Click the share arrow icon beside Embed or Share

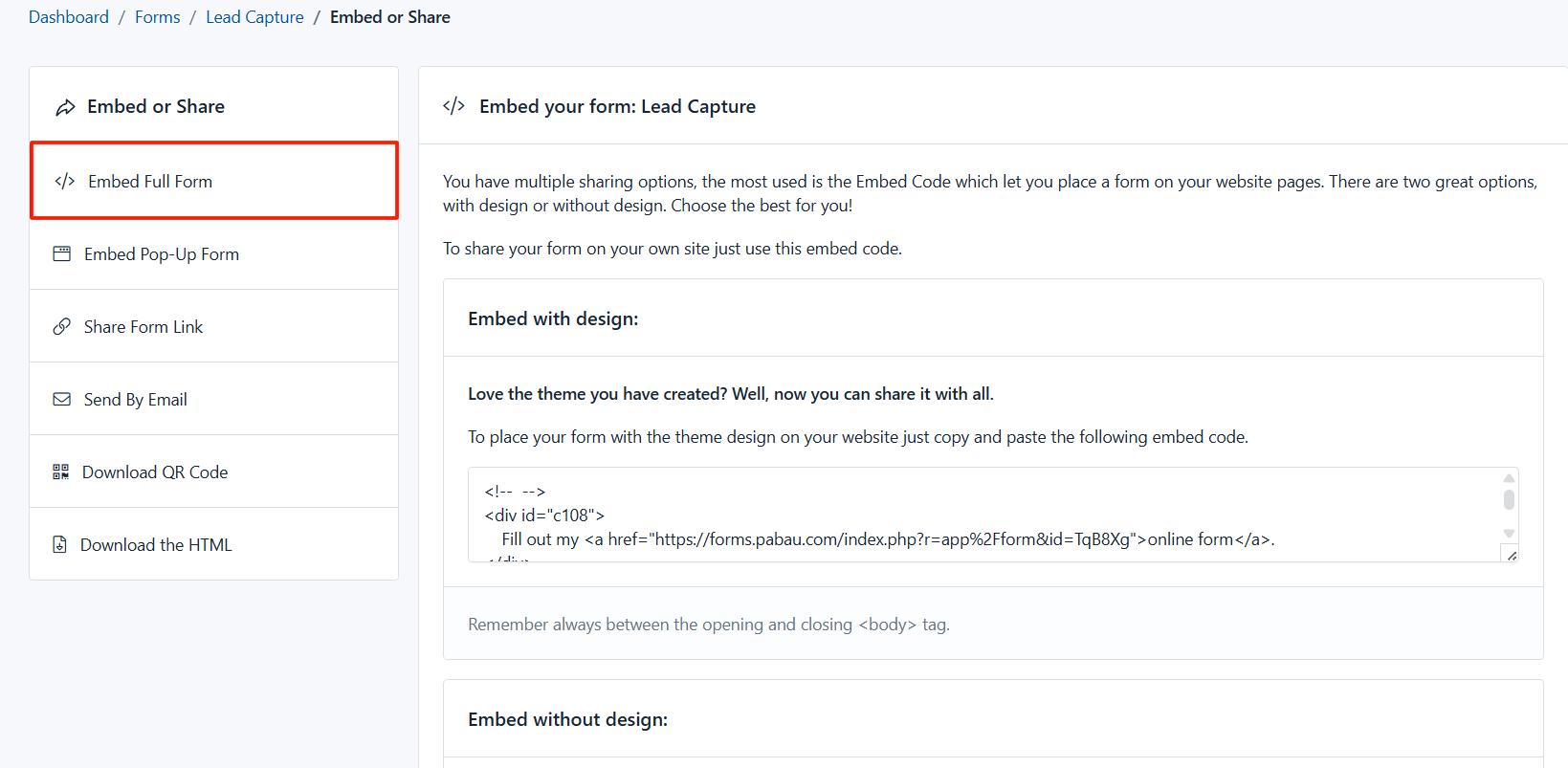(x=65, y=107)
